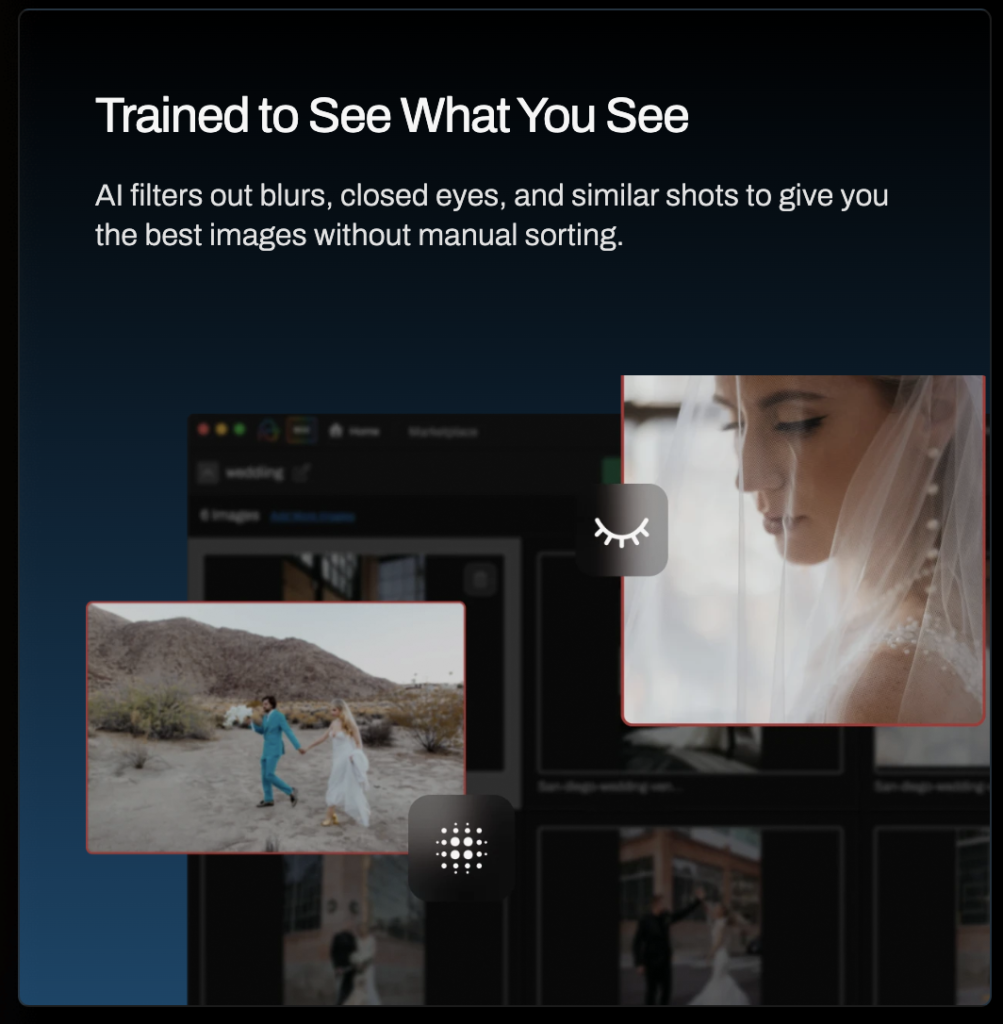Click the green button at the toolbar's right
1003x1024 pixels.
pyautogui.click(x=611, y=472)
